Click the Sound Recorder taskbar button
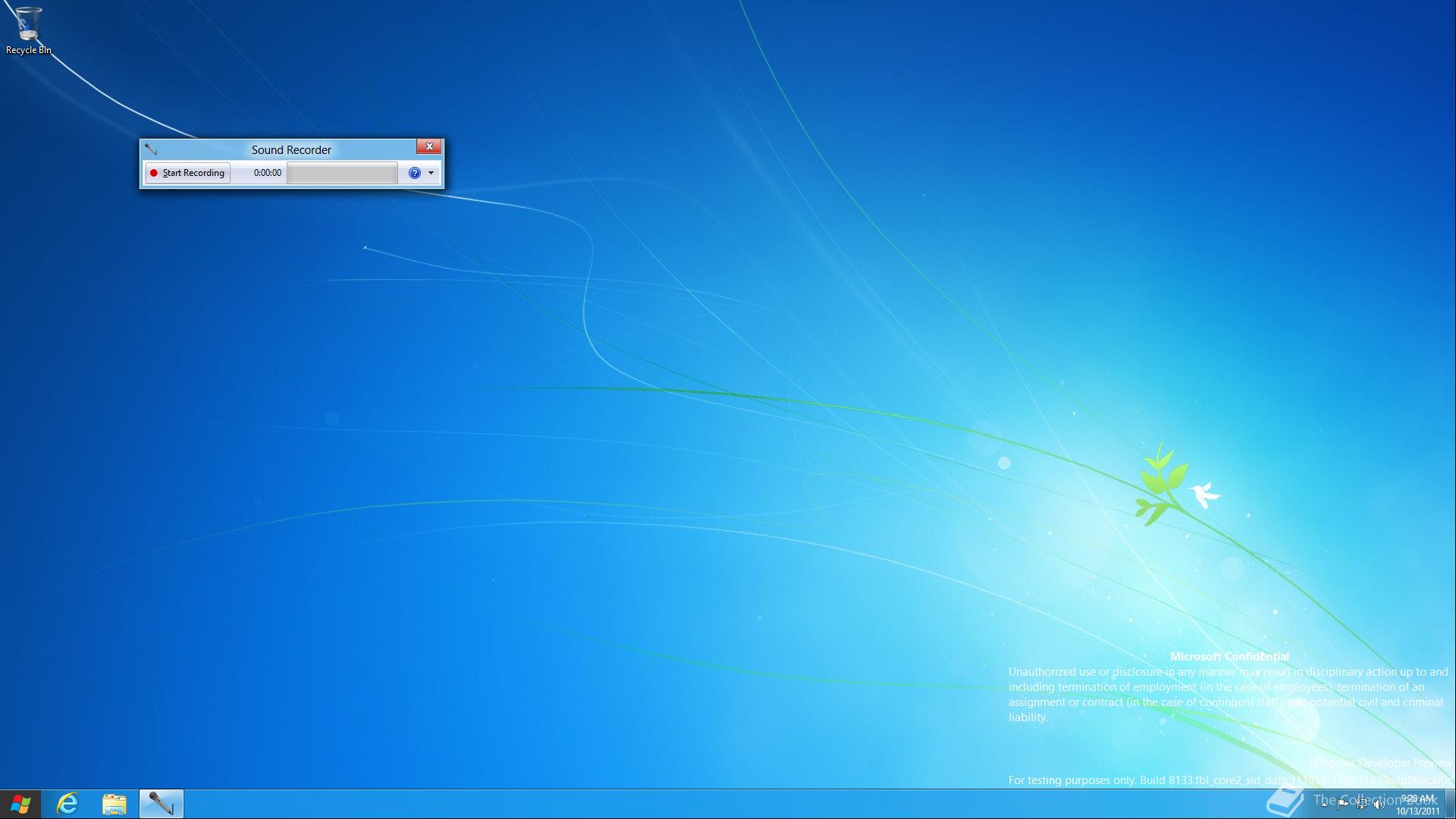Image resolution: width=1456 pixels, height=819 pixels. pos(161,804)
